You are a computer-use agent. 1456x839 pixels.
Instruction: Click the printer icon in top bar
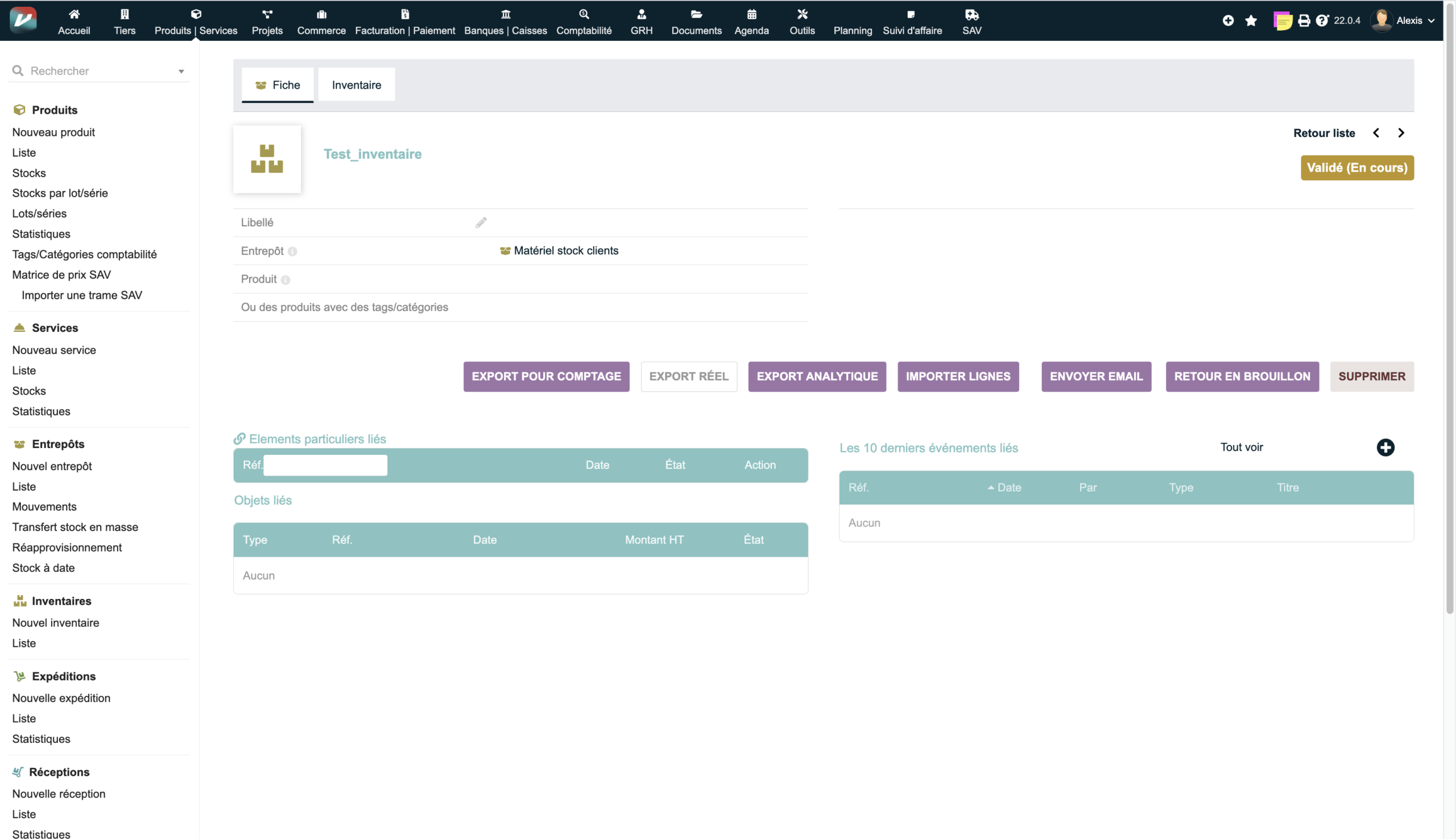pyautogui.click(x=1304, y=20)
